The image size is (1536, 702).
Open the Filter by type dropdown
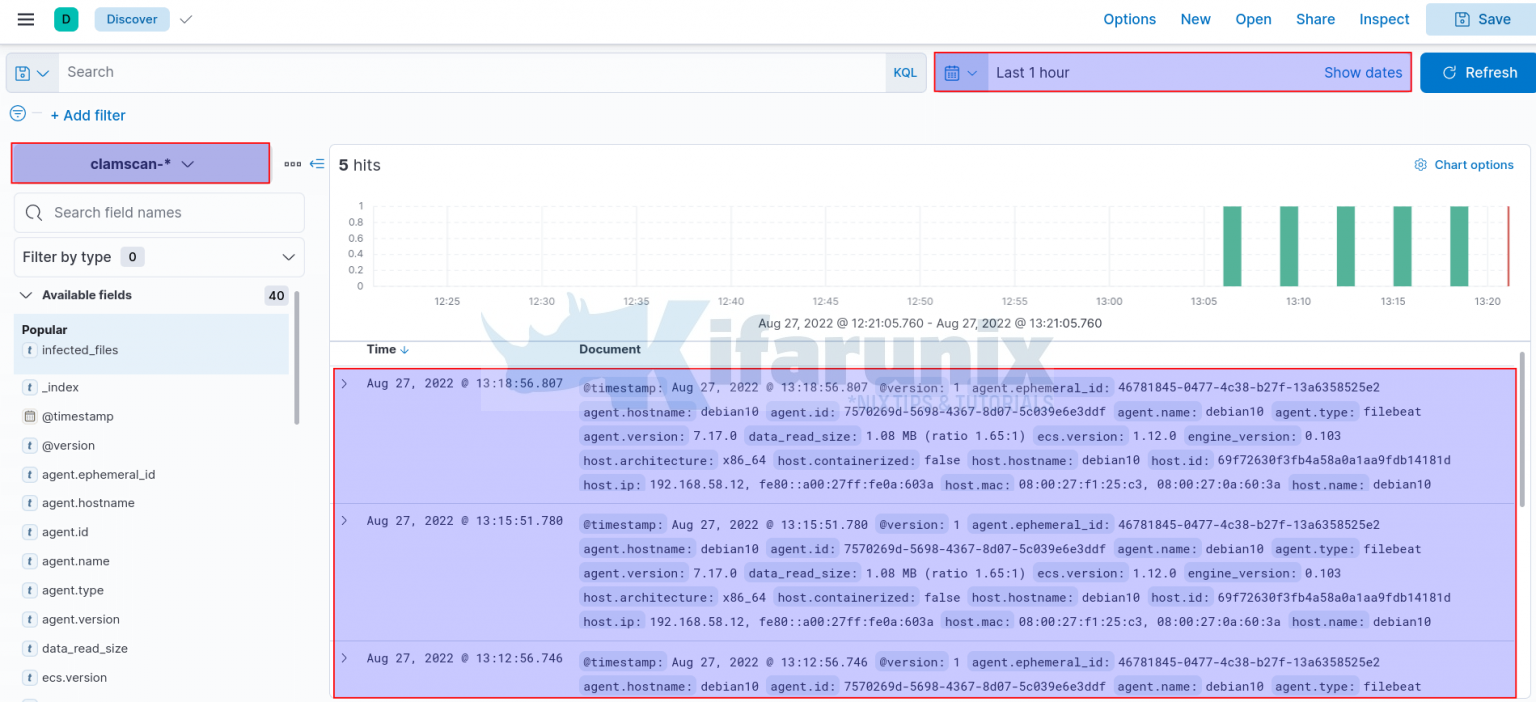point(157,257)
